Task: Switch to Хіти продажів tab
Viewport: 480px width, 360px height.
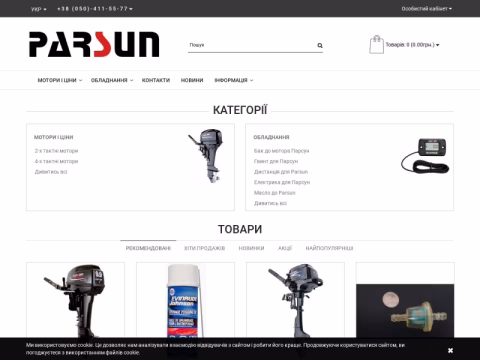Action: (x=204, y=248)
